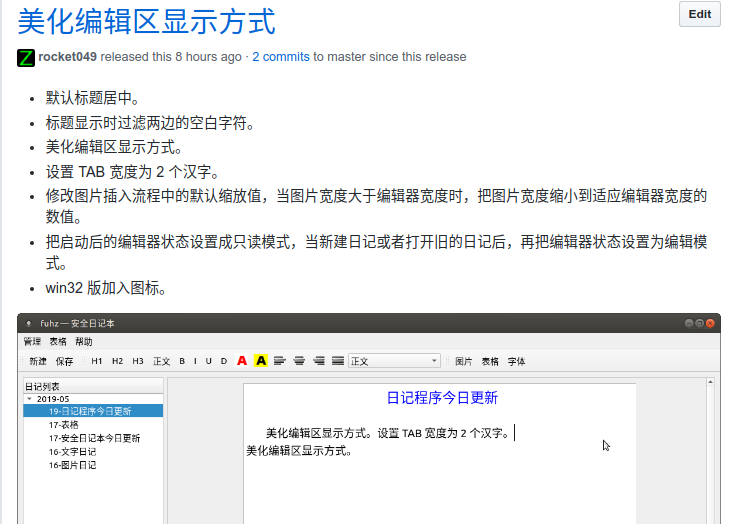
Task: Select diary entry 16-图片日记
Action: [72, 465]
